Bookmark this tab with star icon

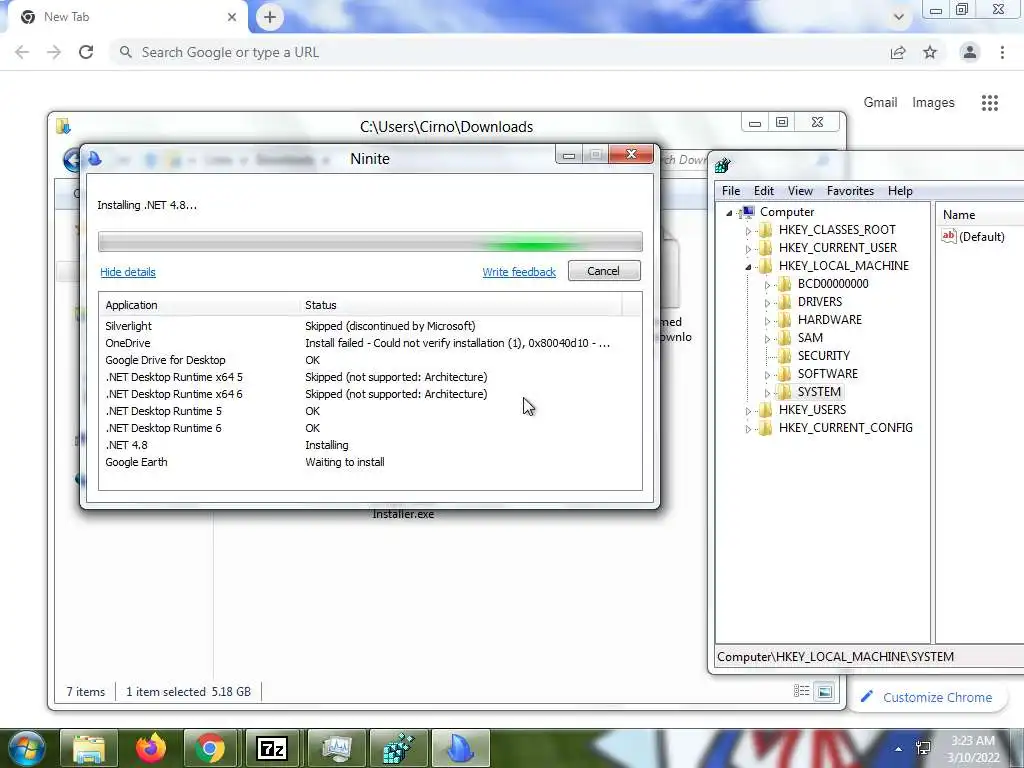click(x=930, y=52)
